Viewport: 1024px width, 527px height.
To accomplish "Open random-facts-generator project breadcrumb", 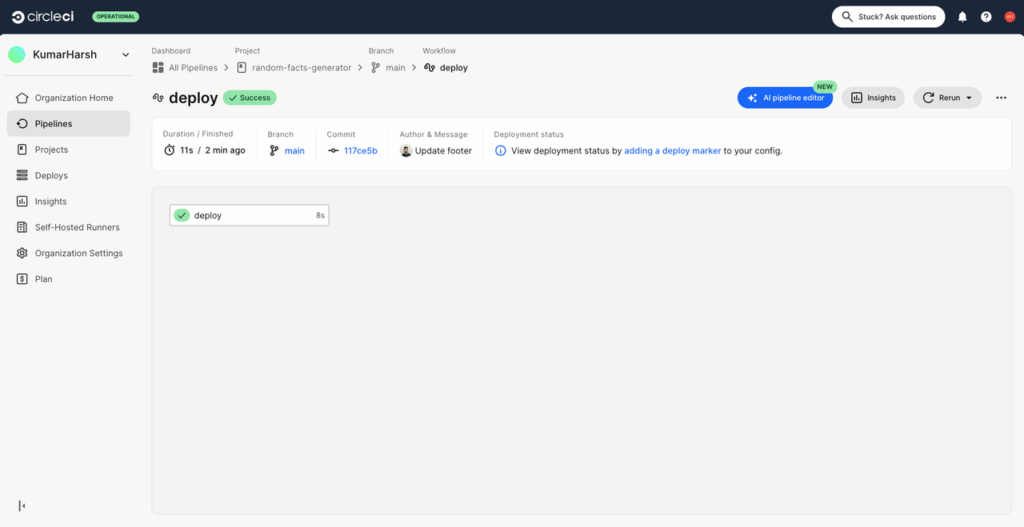I will pos(302,68).
